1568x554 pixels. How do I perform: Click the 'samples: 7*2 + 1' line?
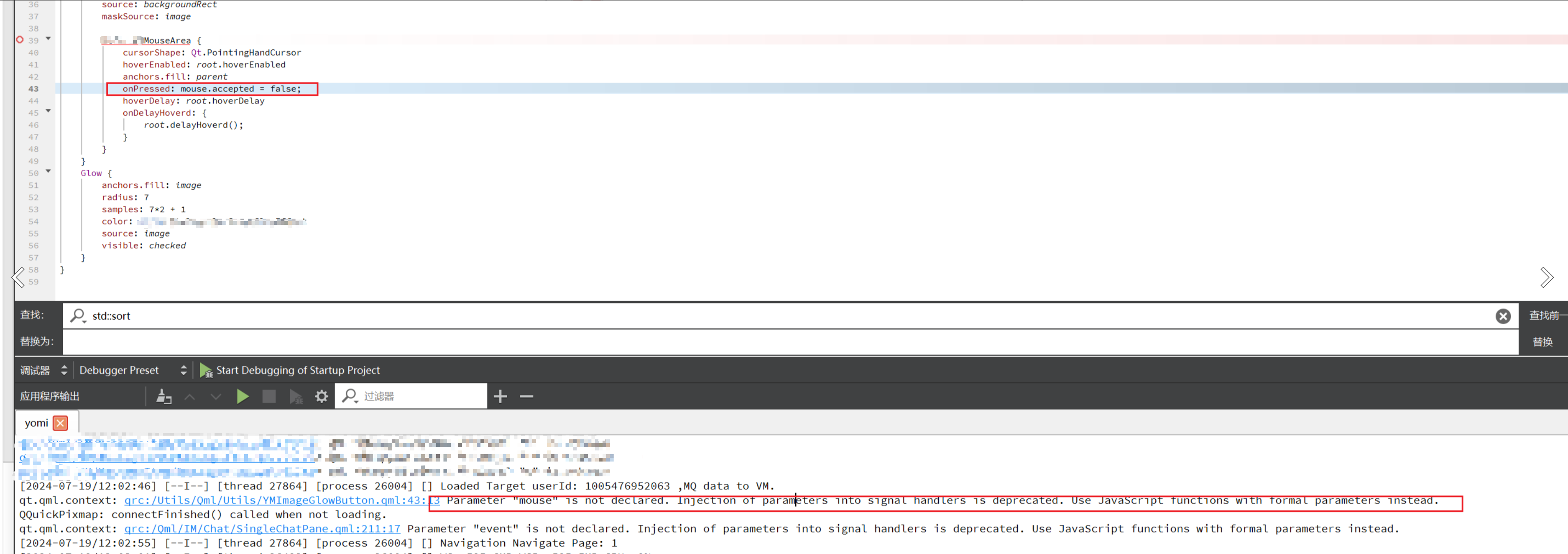click(x=144, y=210)
